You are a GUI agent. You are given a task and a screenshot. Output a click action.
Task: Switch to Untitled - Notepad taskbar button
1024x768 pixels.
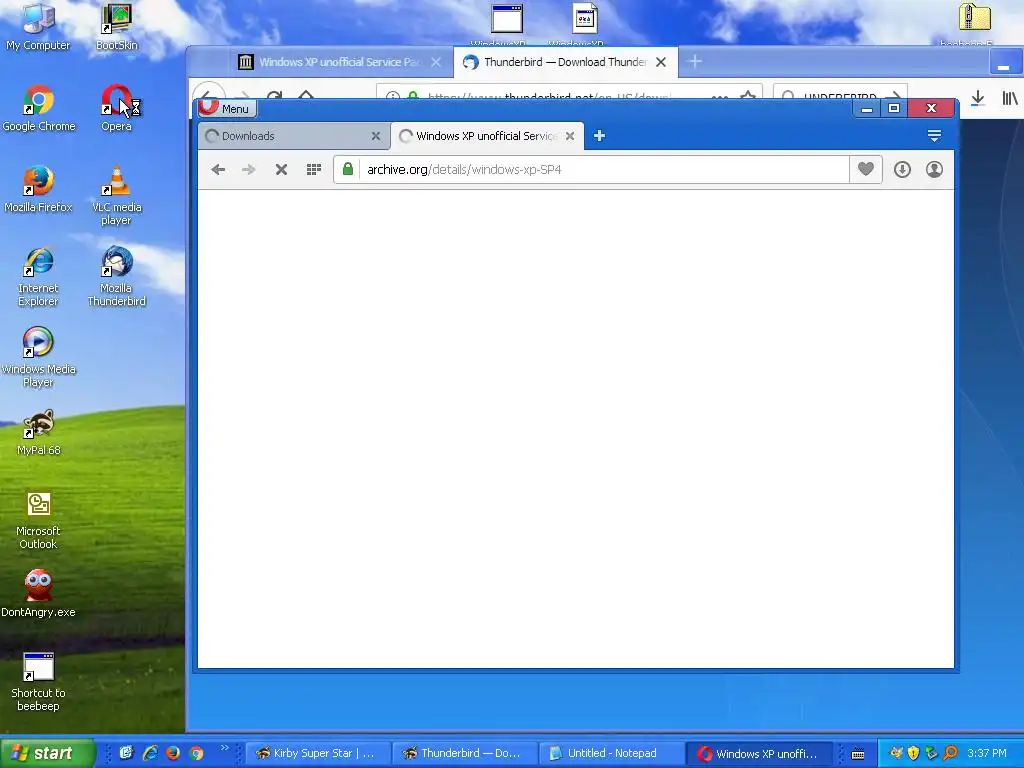point(612,753)
